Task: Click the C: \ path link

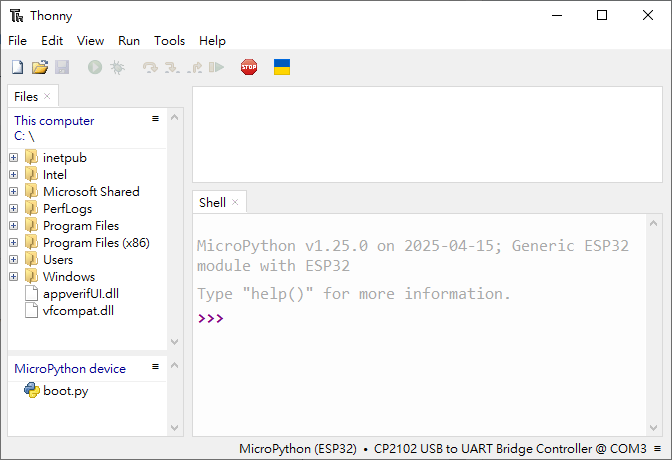Action: coord(24,136)
